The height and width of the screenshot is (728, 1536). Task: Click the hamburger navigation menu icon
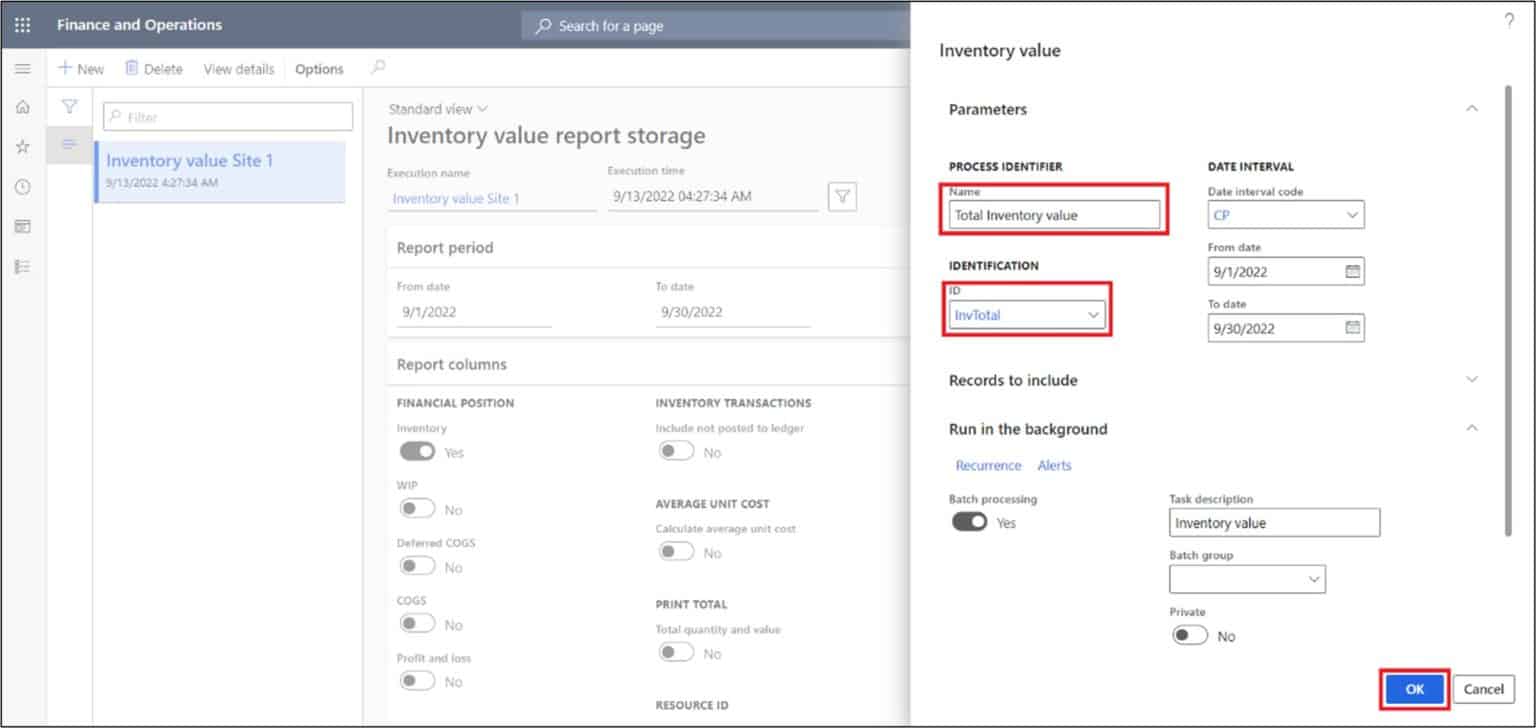pos(22,68)
